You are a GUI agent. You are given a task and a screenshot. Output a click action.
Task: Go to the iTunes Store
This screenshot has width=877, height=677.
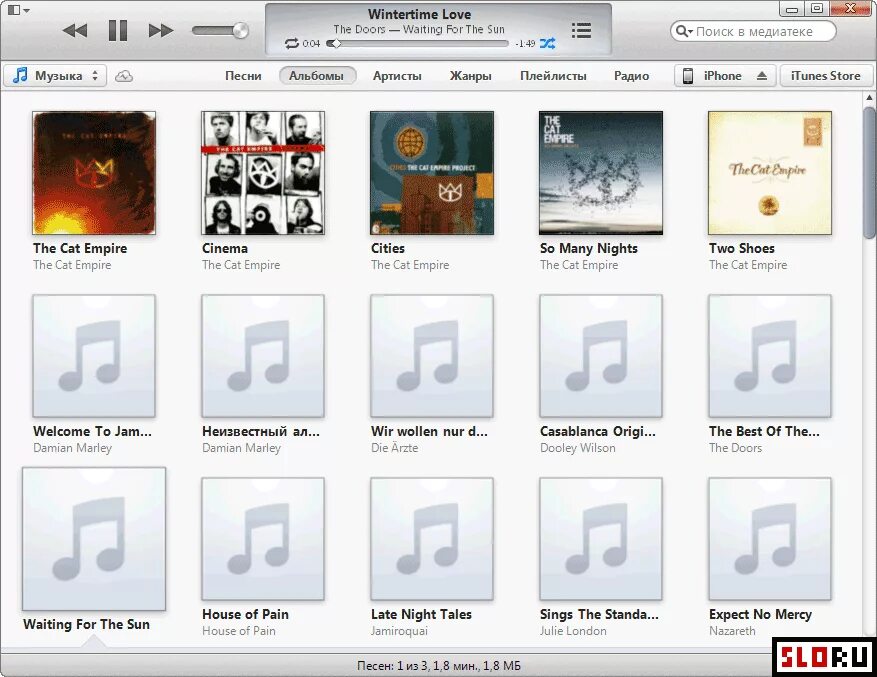826,76
